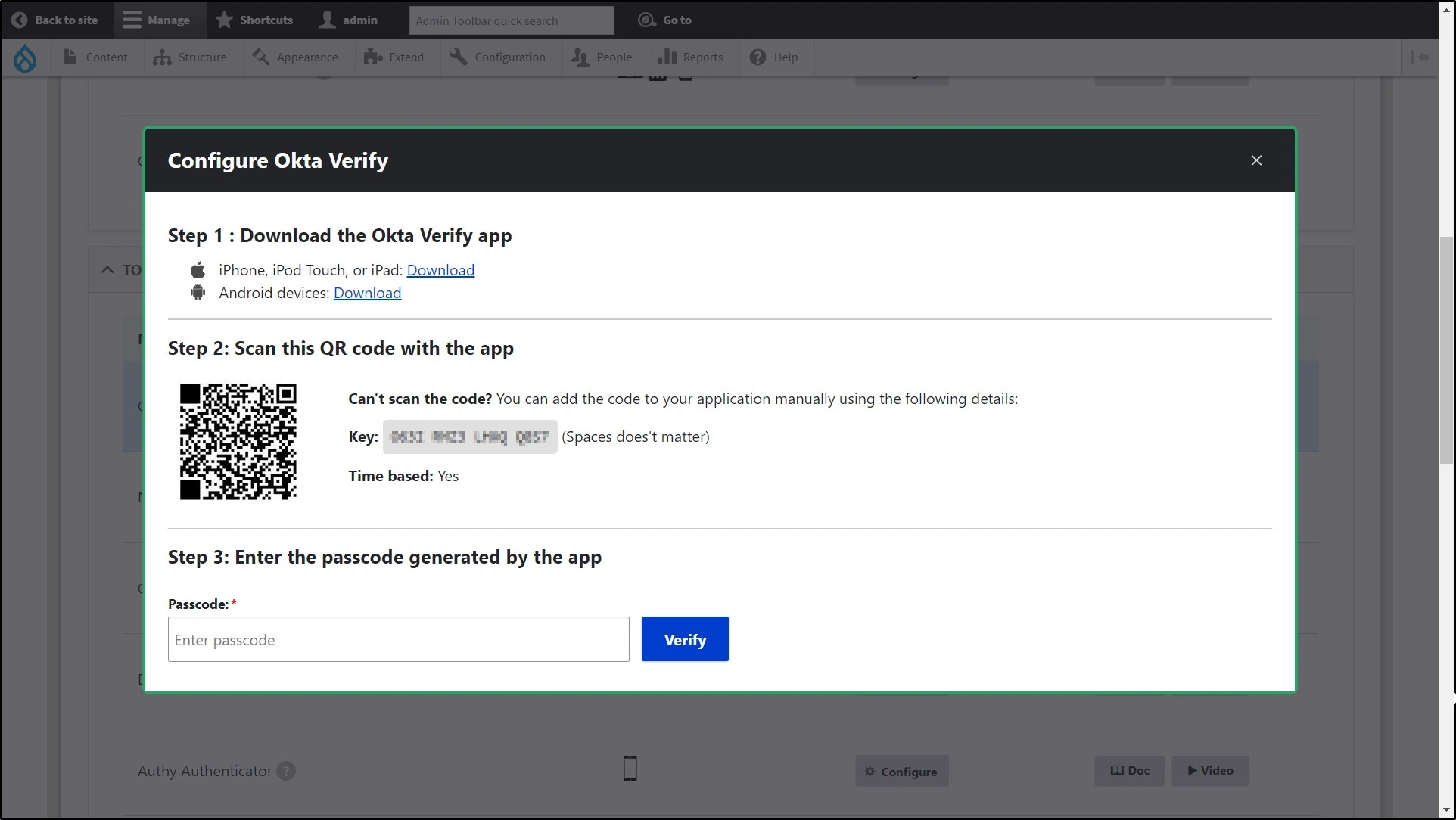Click the Drupal logo home icon
1456x820 pixels.
coord(25,57)
